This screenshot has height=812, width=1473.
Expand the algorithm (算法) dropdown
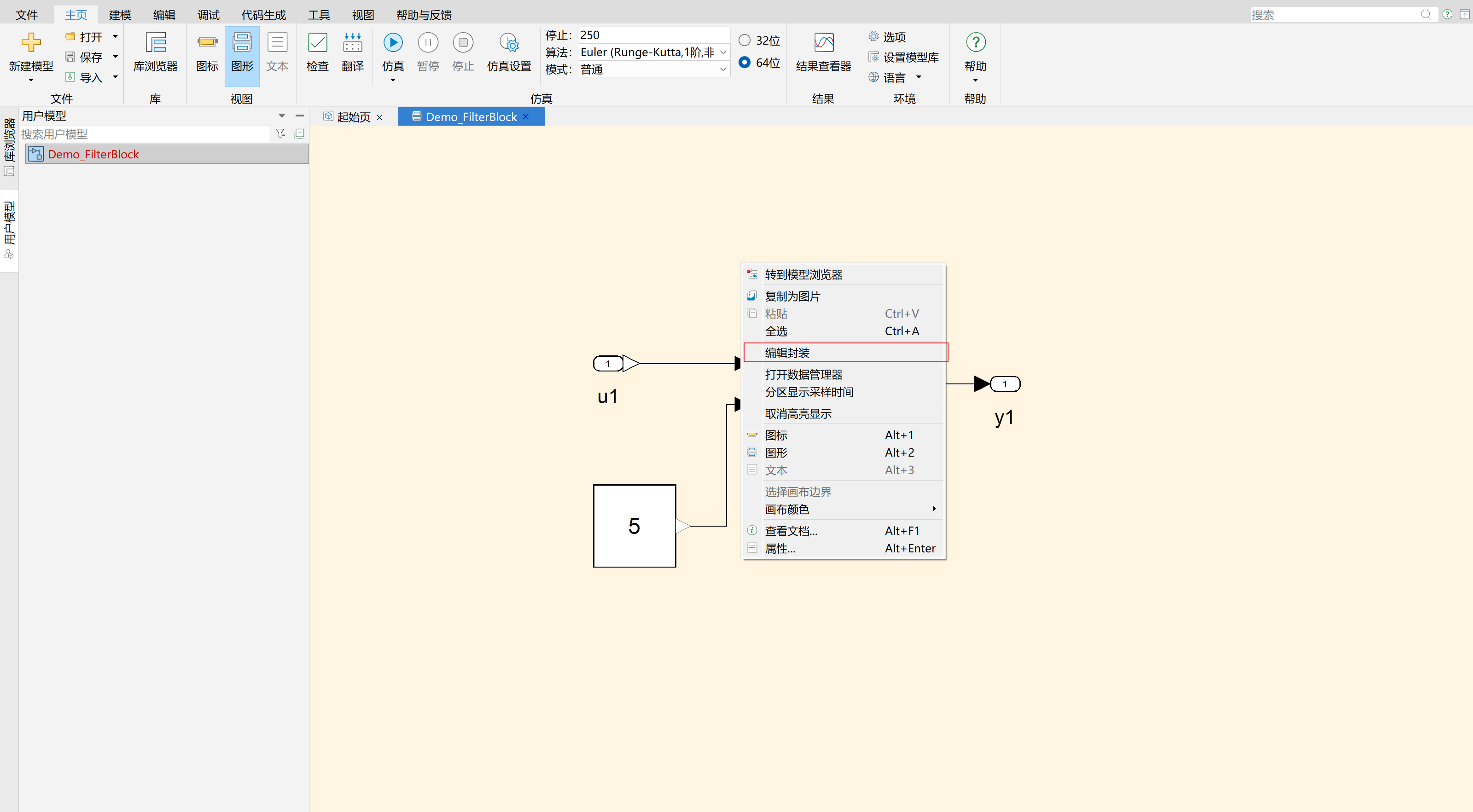(x=723, y=52)
